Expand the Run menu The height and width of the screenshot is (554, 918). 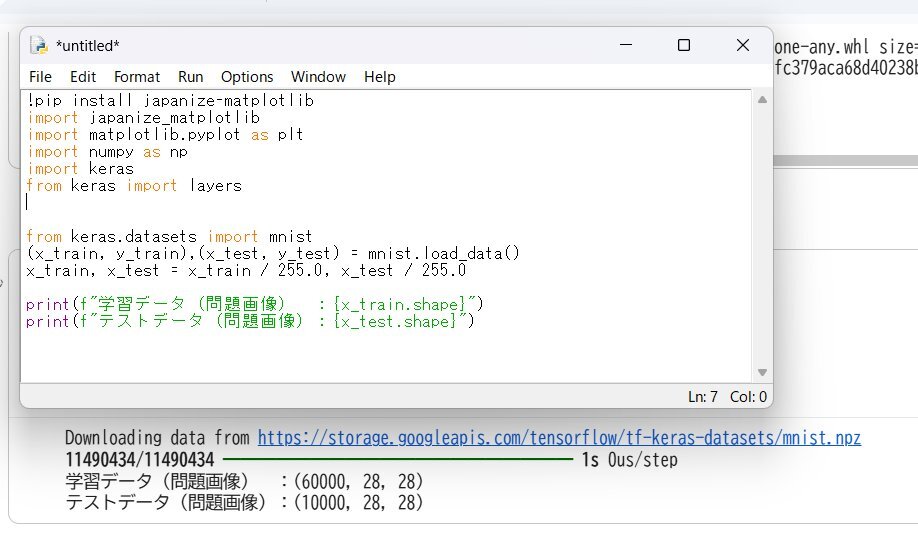(x=190, y=77)
